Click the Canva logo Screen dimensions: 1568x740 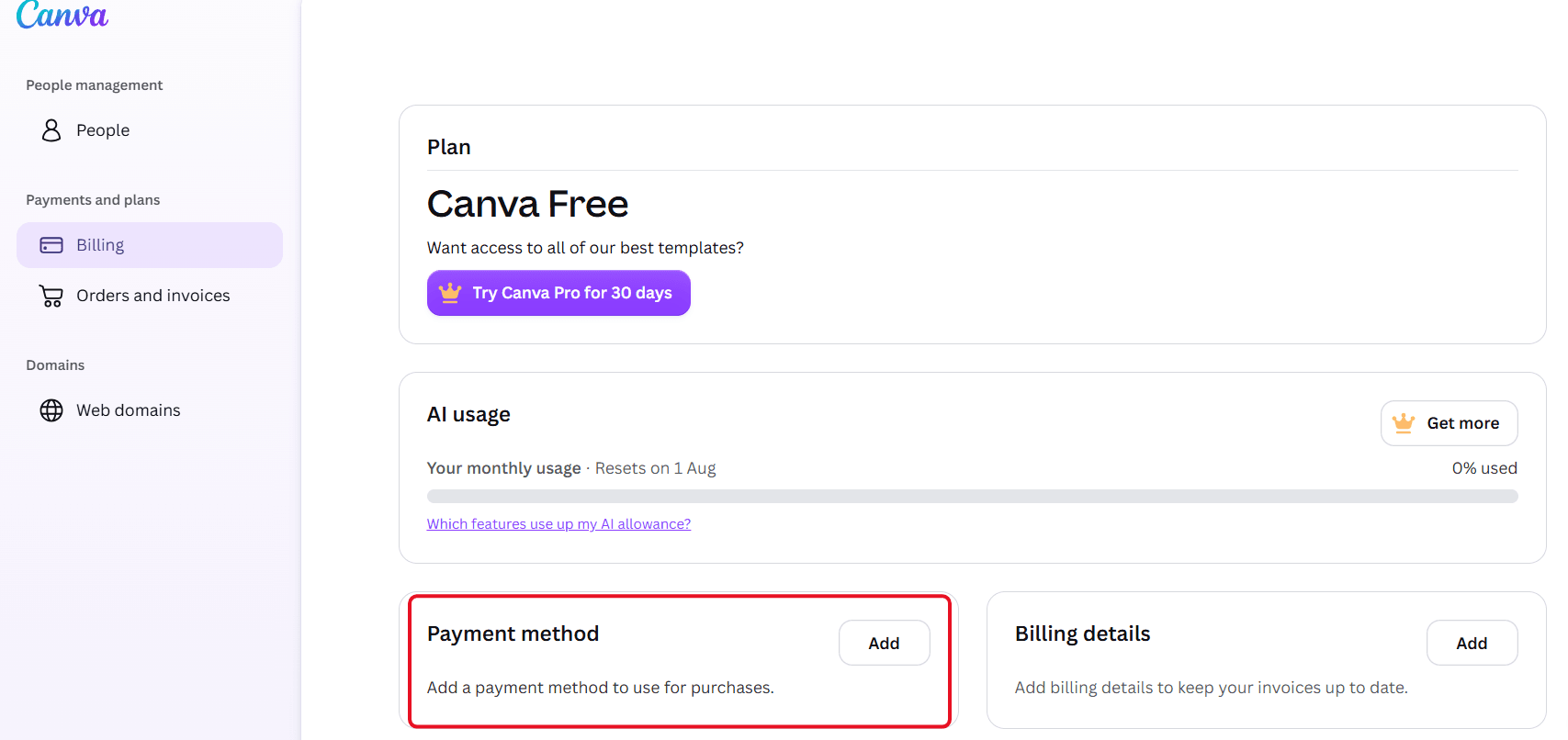(62, 14)
